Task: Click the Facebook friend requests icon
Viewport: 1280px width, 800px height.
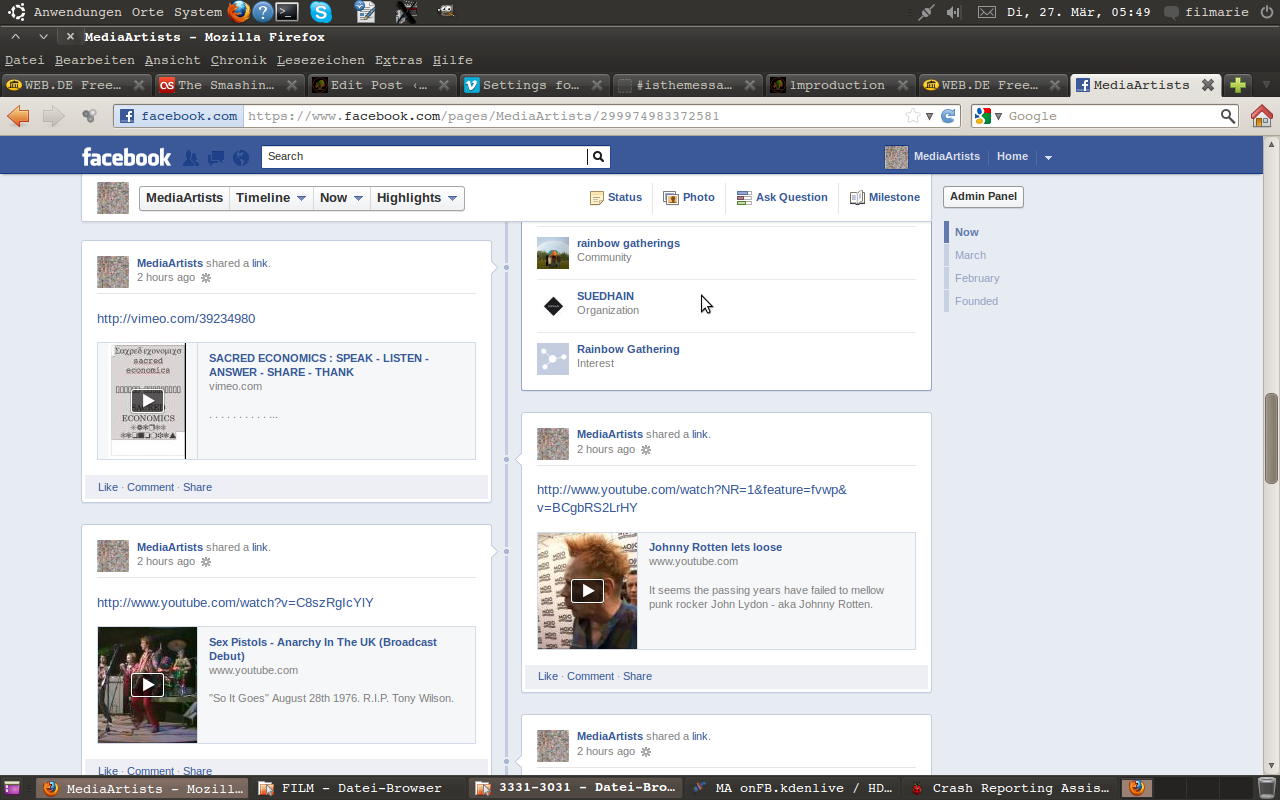Action: pyautogui.click(x=191, y=157)
